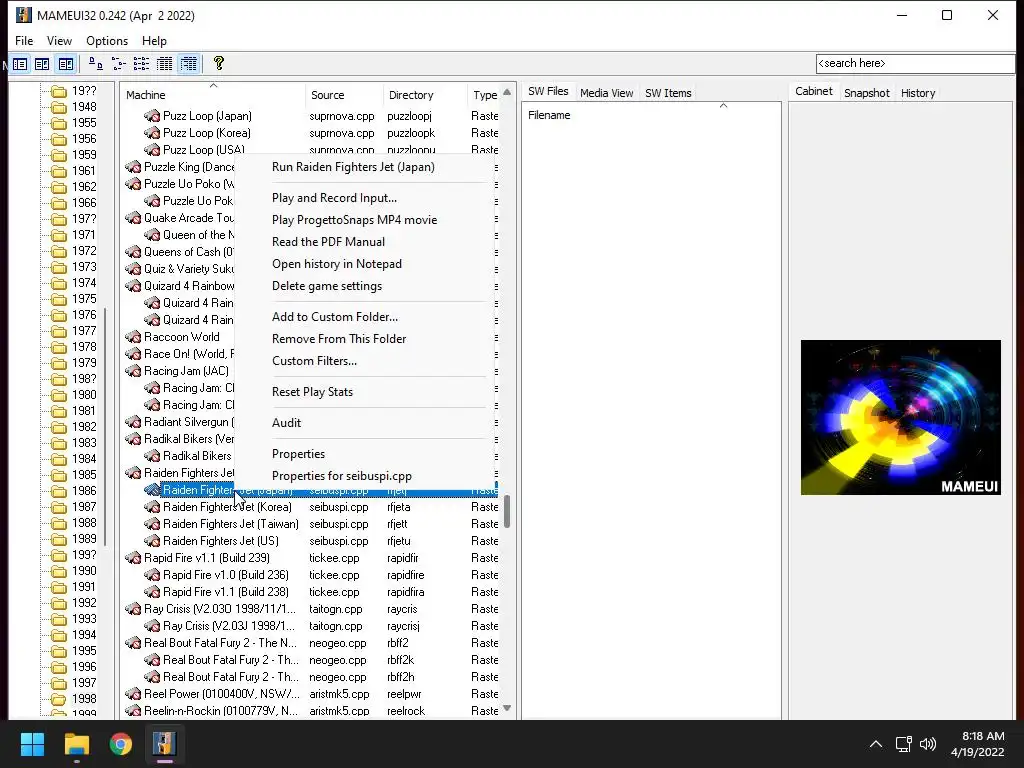Switch to small icons view
1024x768 pixels.
[x=119, y=64]
